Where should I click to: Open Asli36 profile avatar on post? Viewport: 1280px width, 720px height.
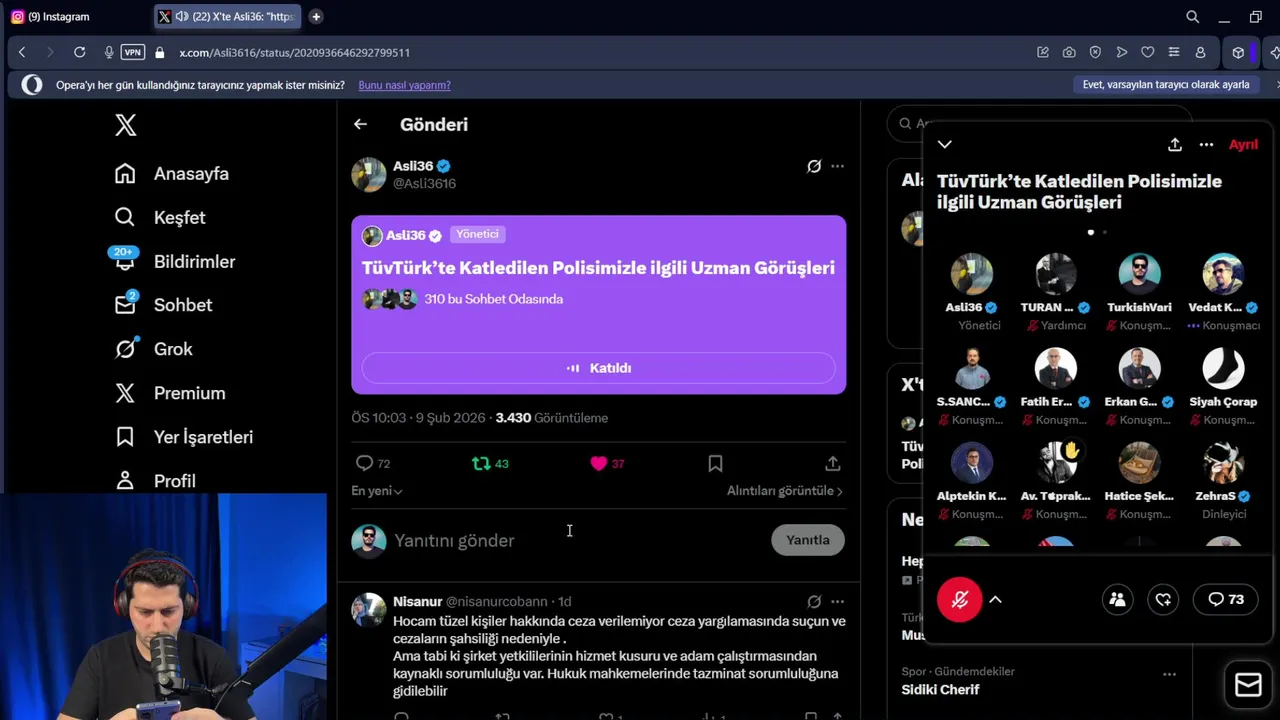click(368, 174)
